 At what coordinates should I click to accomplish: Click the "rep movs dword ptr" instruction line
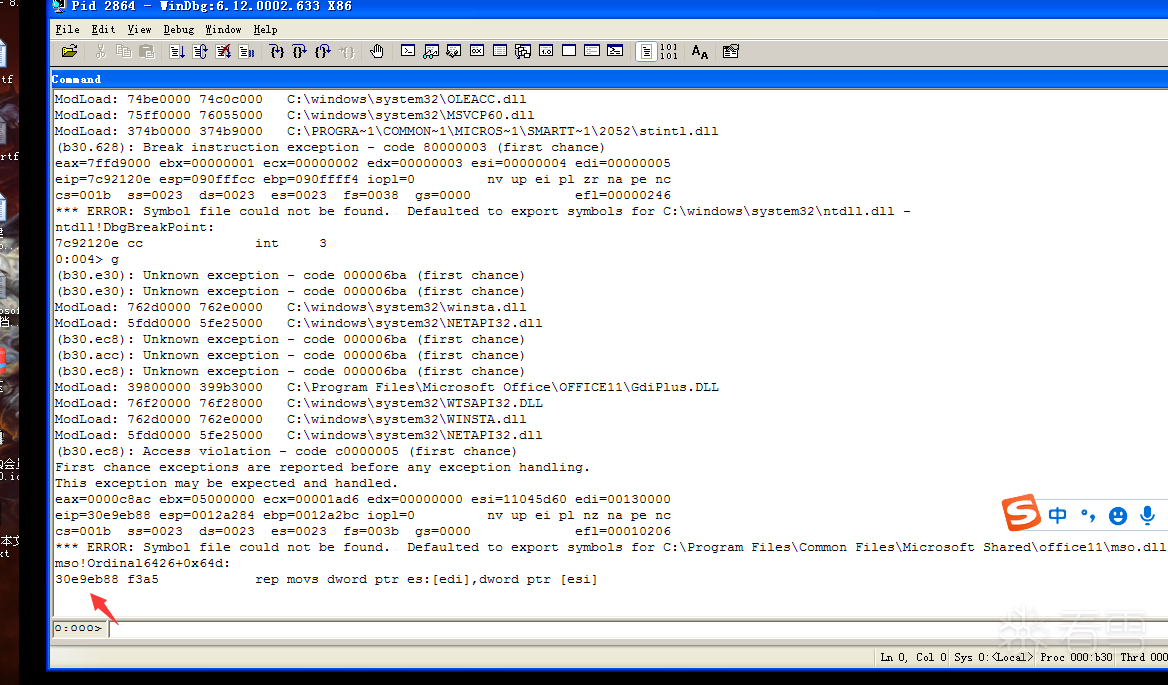pyautogui.click(x=326, y=579)
